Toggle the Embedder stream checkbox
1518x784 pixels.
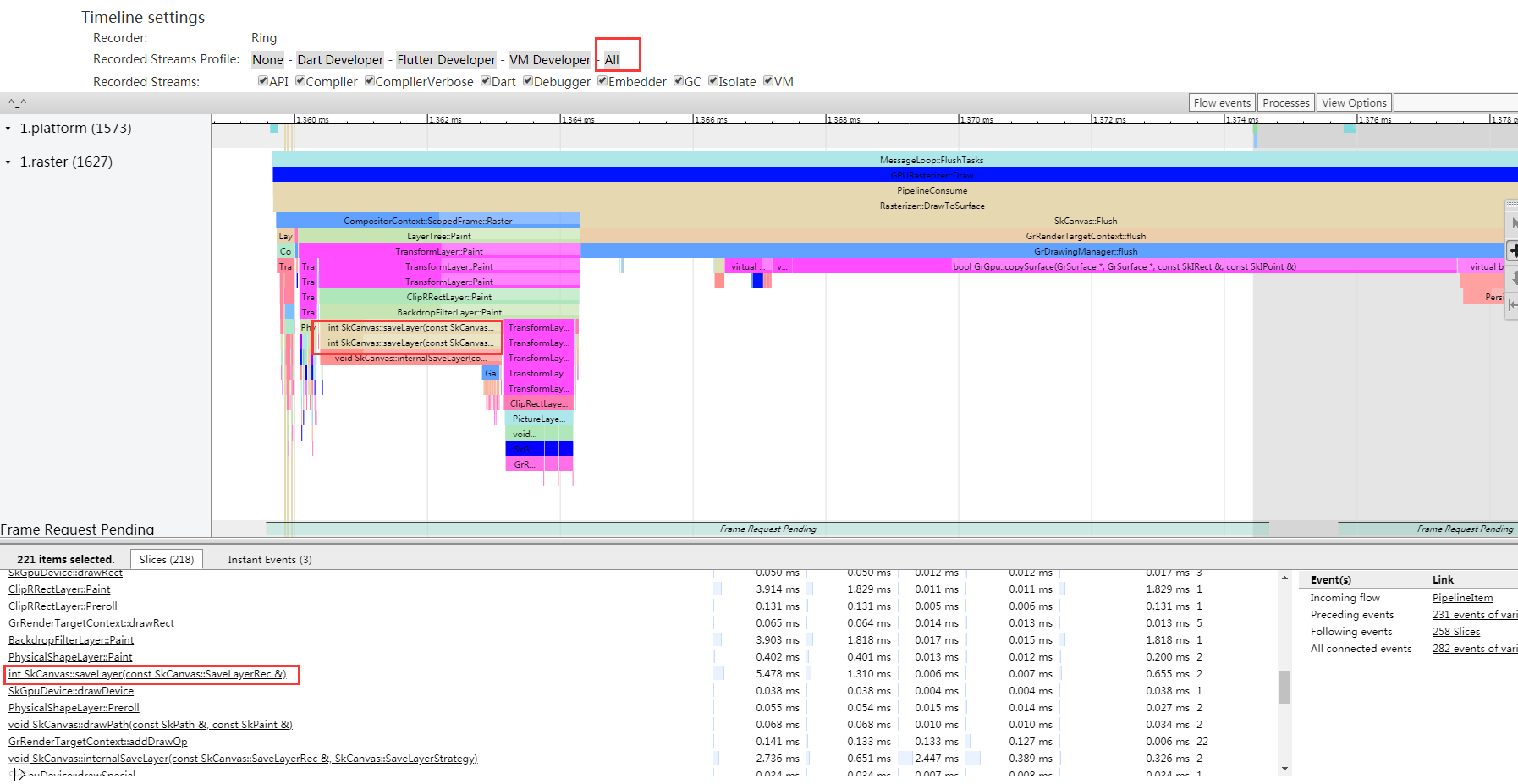(602, 81)
